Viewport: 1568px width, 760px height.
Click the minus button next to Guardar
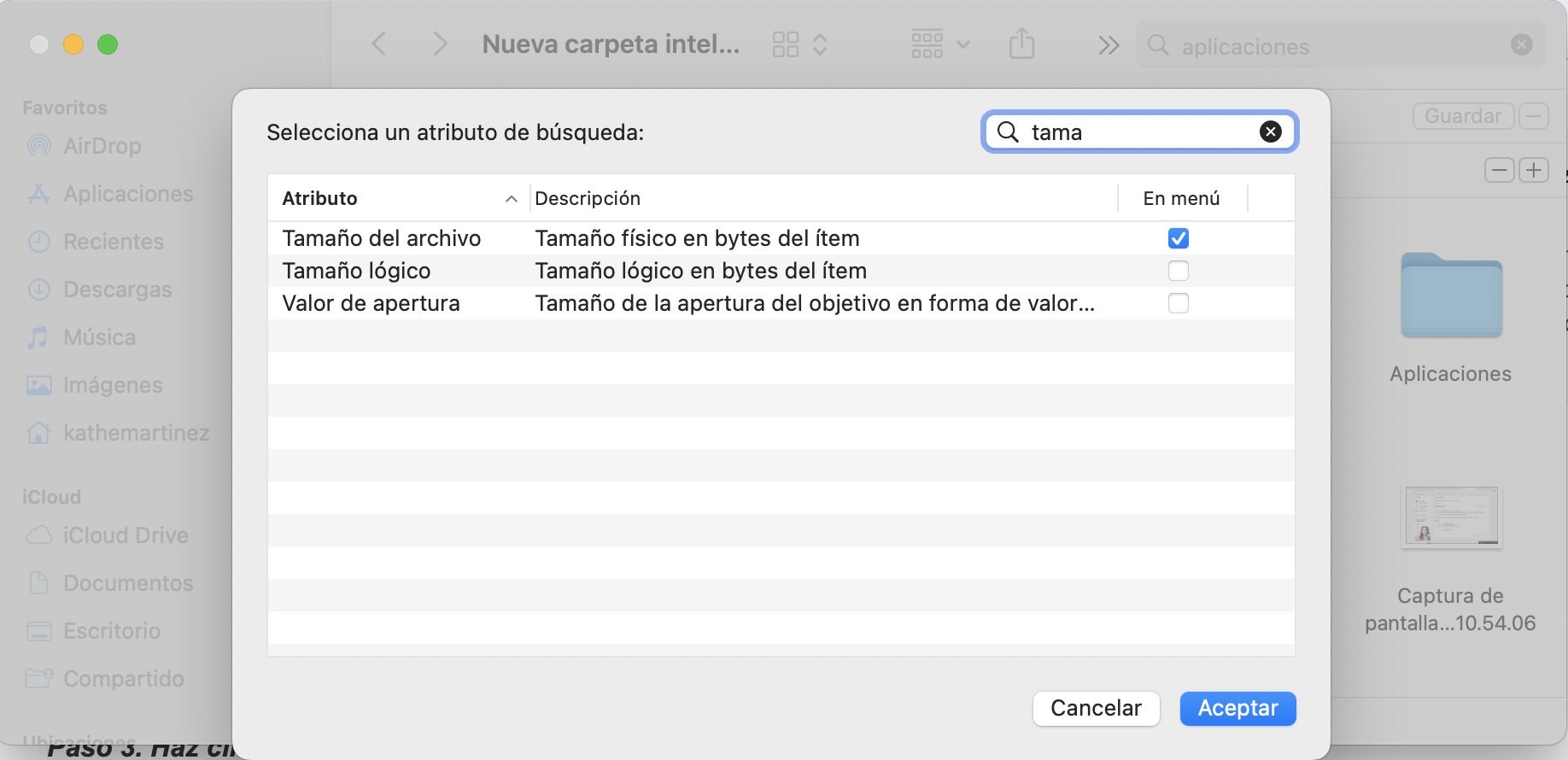(1534, 116)
